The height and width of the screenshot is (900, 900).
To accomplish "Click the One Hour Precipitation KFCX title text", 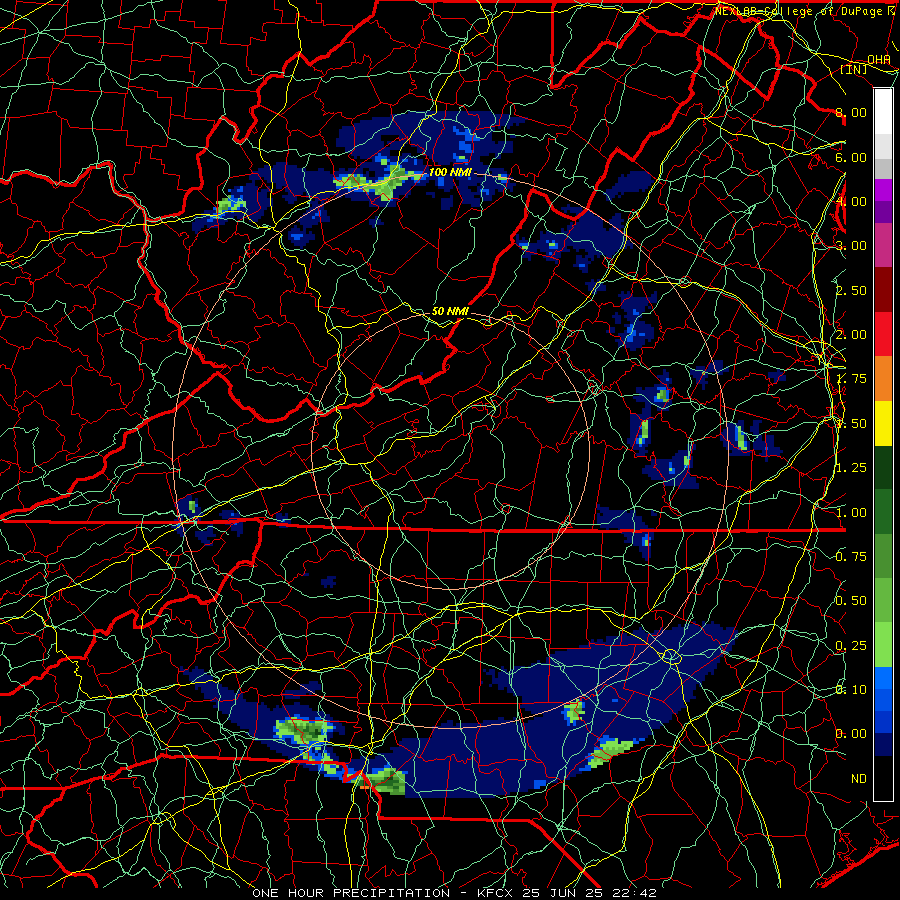I will 453,893.
